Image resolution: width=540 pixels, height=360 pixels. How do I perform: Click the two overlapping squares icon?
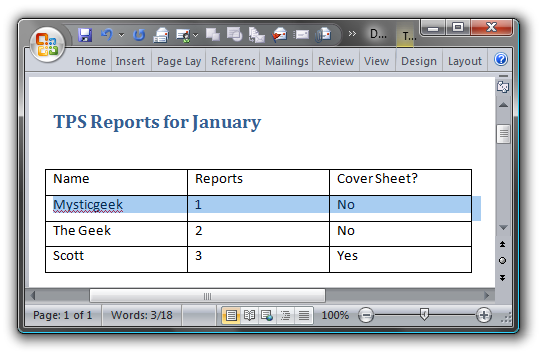[213, 35]
